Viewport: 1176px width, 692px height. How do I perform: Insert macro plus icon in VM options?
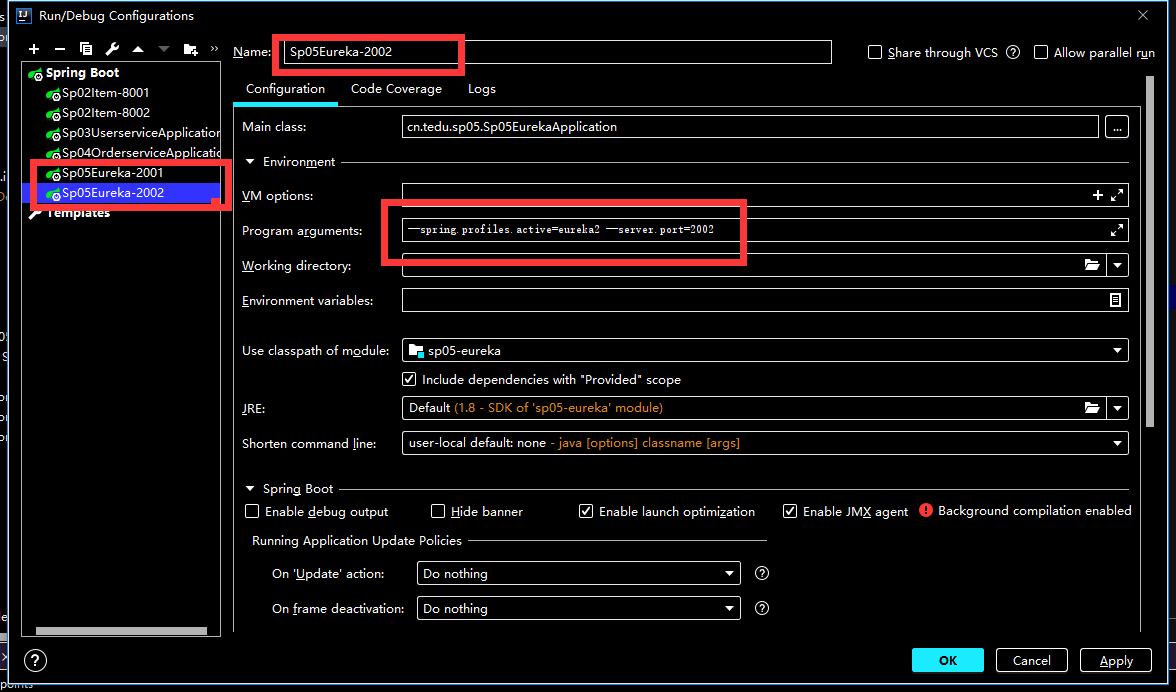1097,195
